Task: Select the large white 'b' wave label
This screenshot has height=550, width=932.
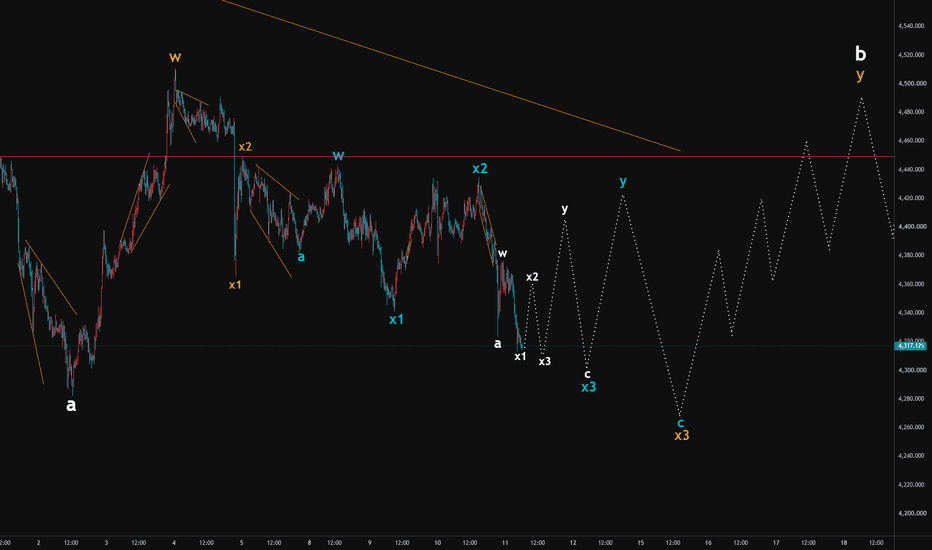Action: tap(860, 54)
